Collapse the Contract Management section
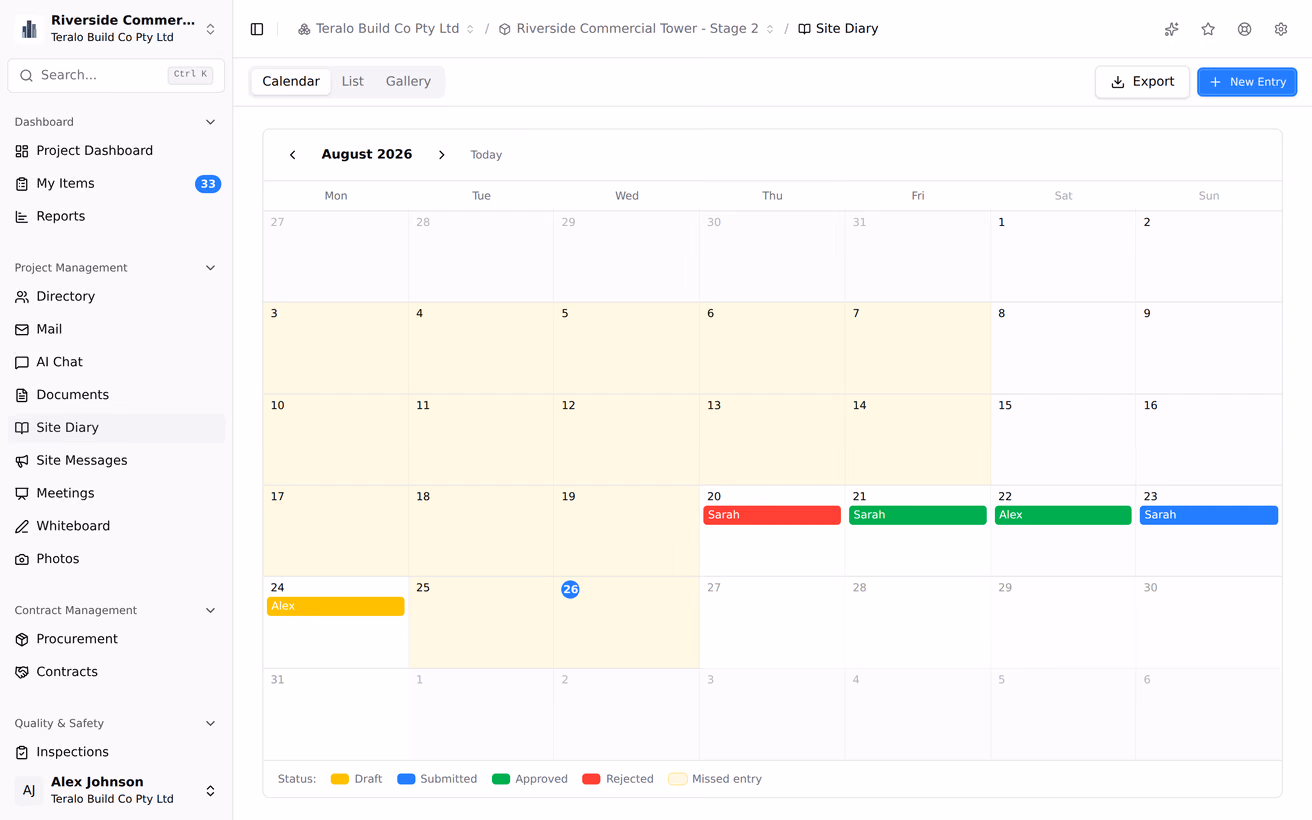1312x820 pixels. click(210, 611)
